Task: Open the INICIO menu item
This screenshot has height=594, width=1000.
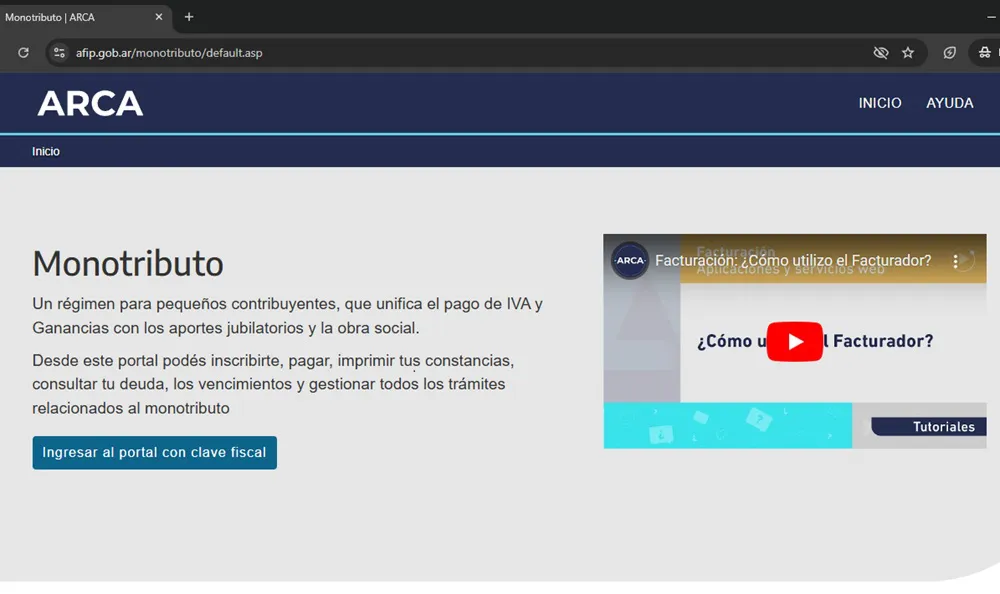Action: click(x=879, y=103)
